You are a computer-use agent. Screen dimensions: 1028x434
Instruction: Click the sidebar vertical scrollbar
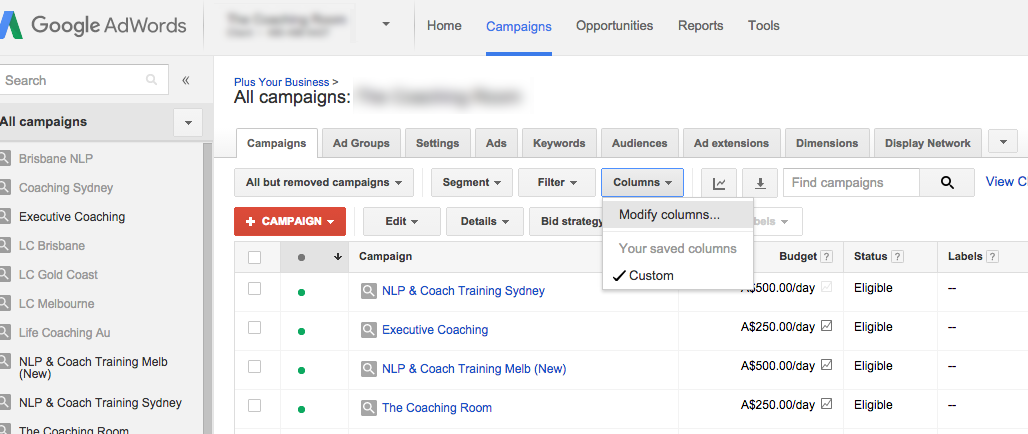click(207, 288)
